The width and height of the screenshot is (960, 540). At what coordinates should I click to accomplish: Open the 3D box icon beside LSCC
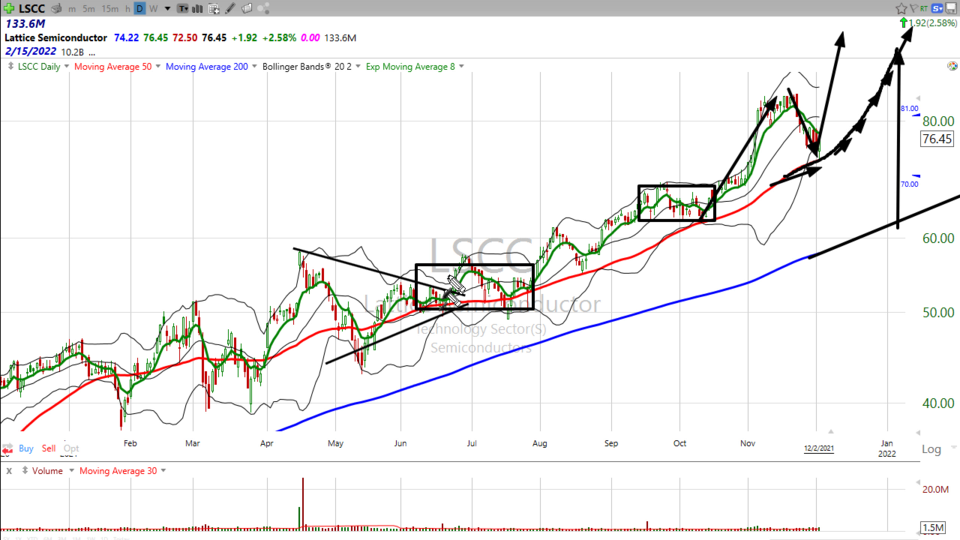56,9
